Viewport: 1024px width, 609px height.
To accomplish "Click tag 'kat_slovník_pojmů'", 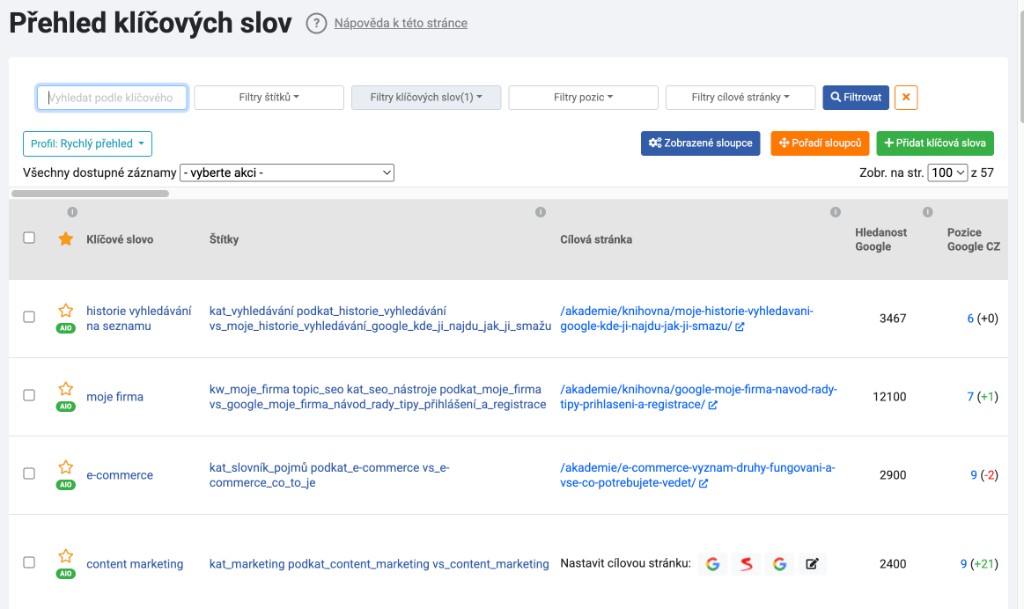I will [258, 467].
